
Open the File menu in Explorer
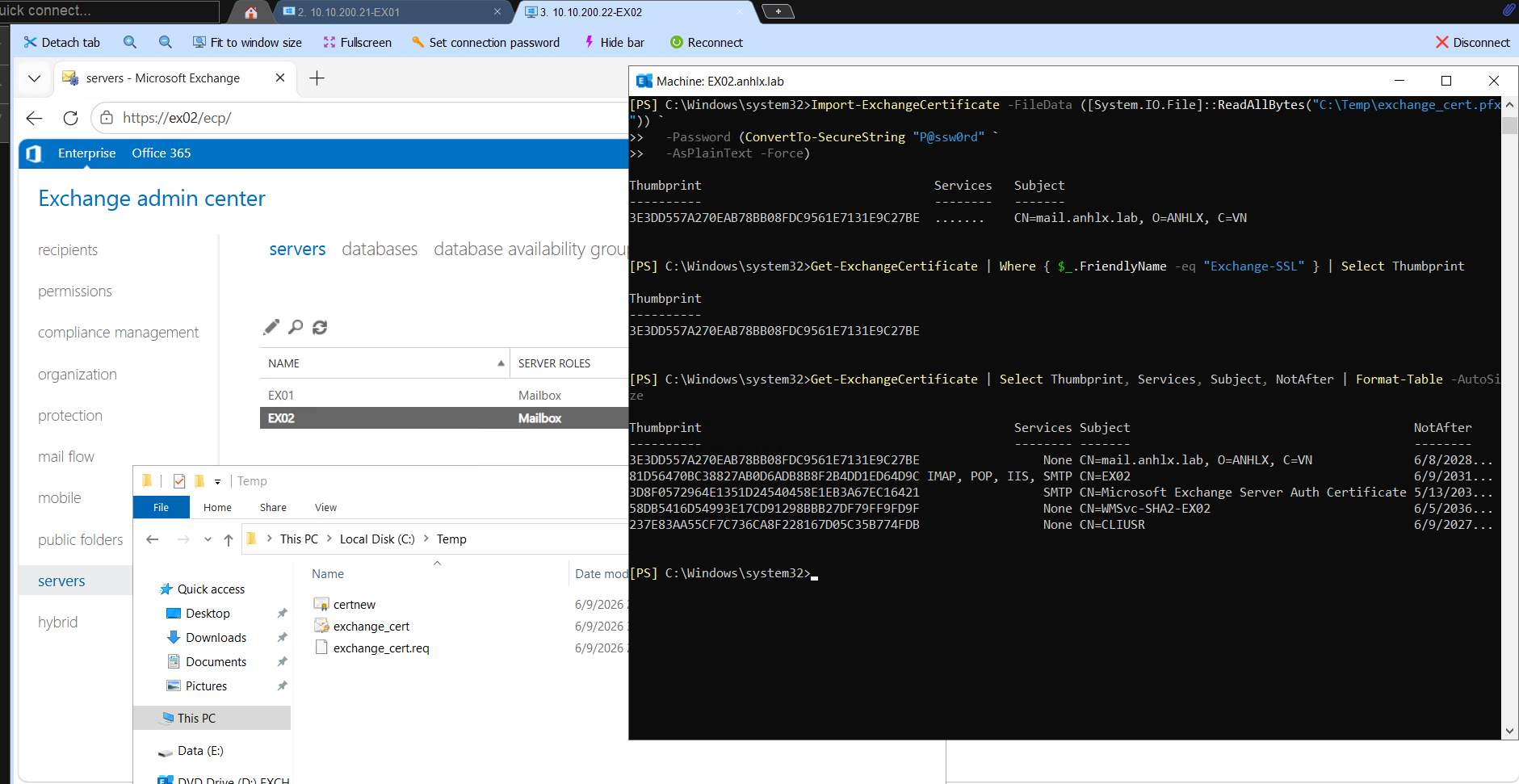click(x=162, y=507)
